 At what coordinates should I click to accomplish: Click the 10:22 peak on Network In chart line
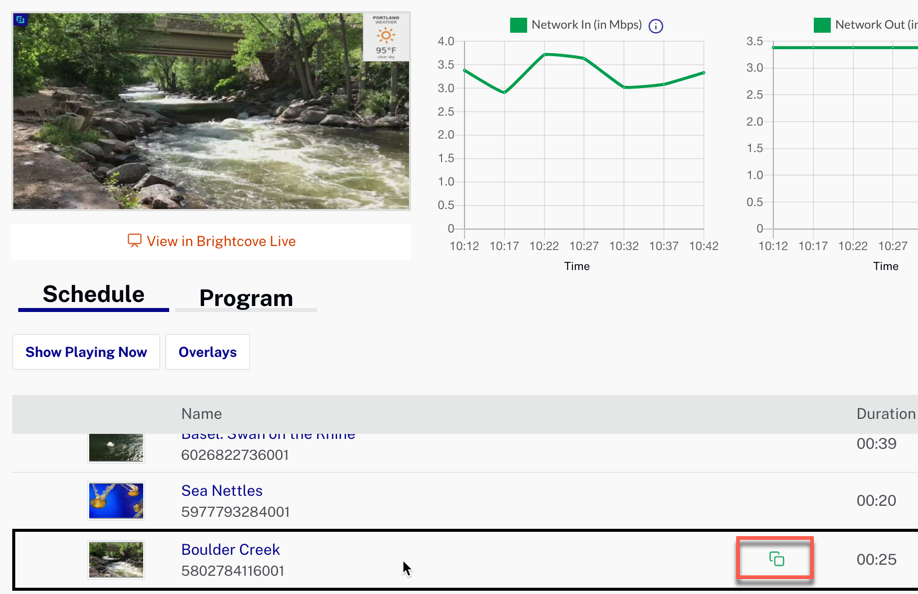click(x=544, y=54)
